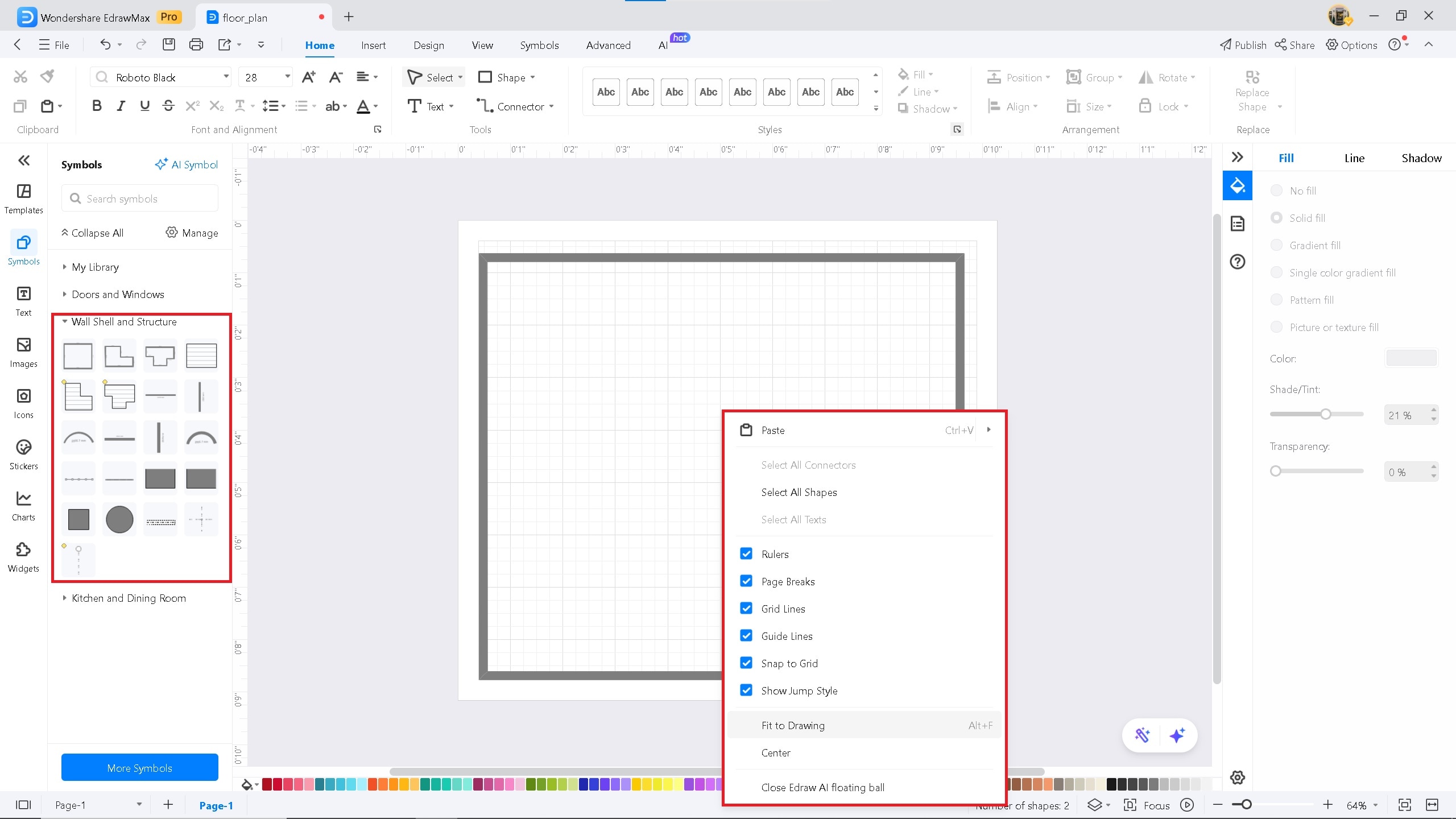This screenshot has height=819, width=1456.
Task: Increase font size with the larger A icon
Action: tap(309, 77)
